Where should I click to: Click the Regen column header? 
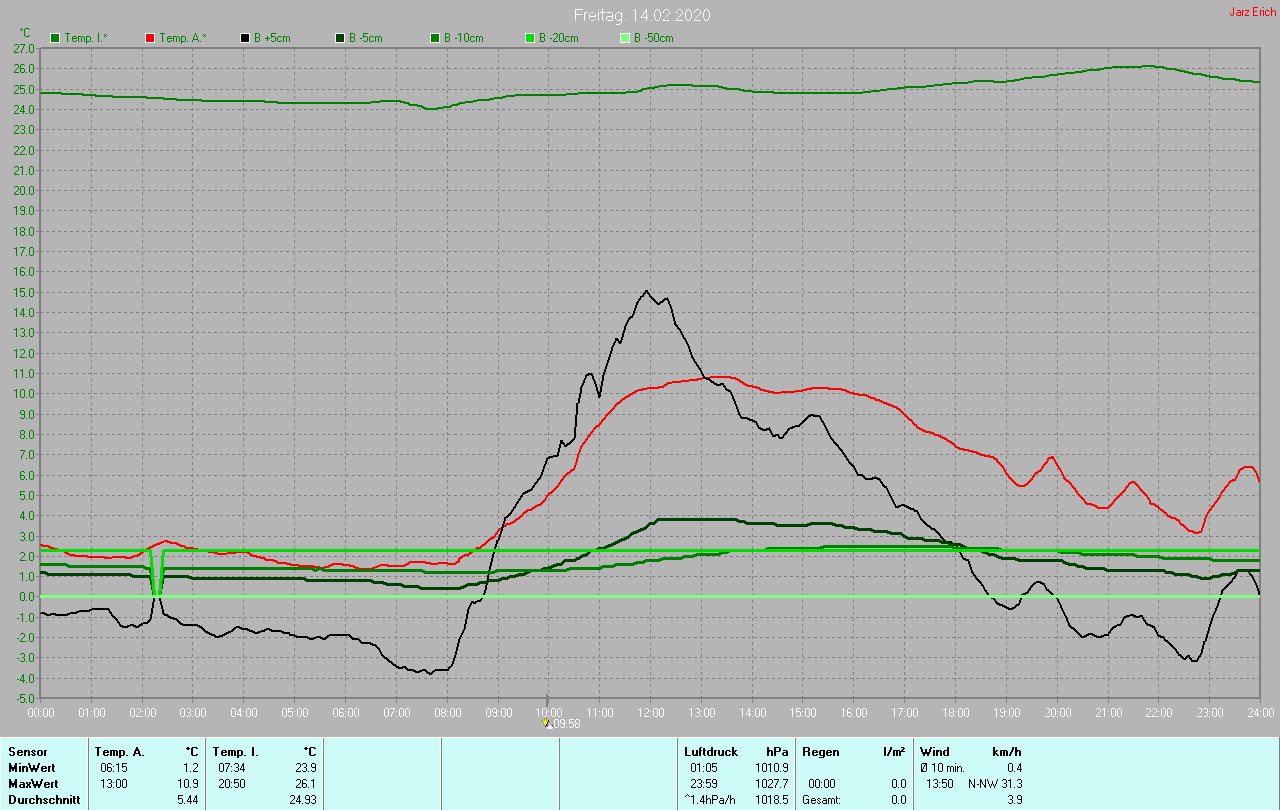[x=820, y=751]
